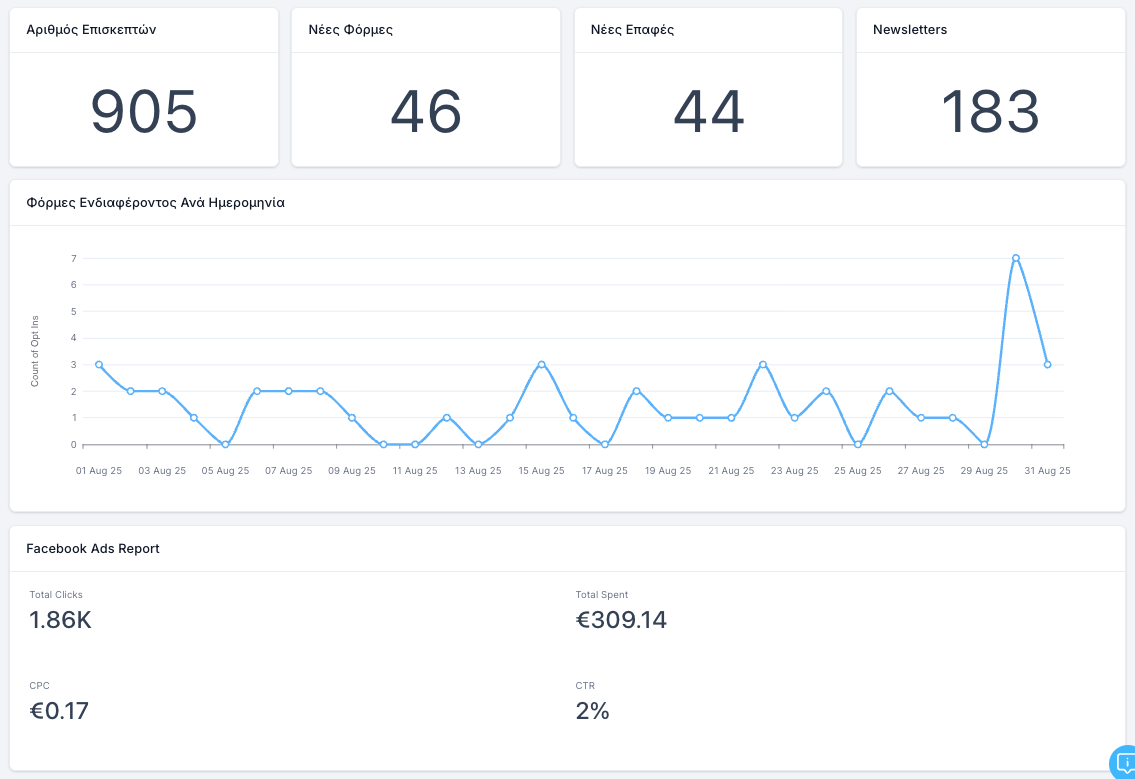The width and height of the screenshot is (1135, 779).
Task: Click the Αριθμός Επισκεπτών card title
Action: click(91, 30)
